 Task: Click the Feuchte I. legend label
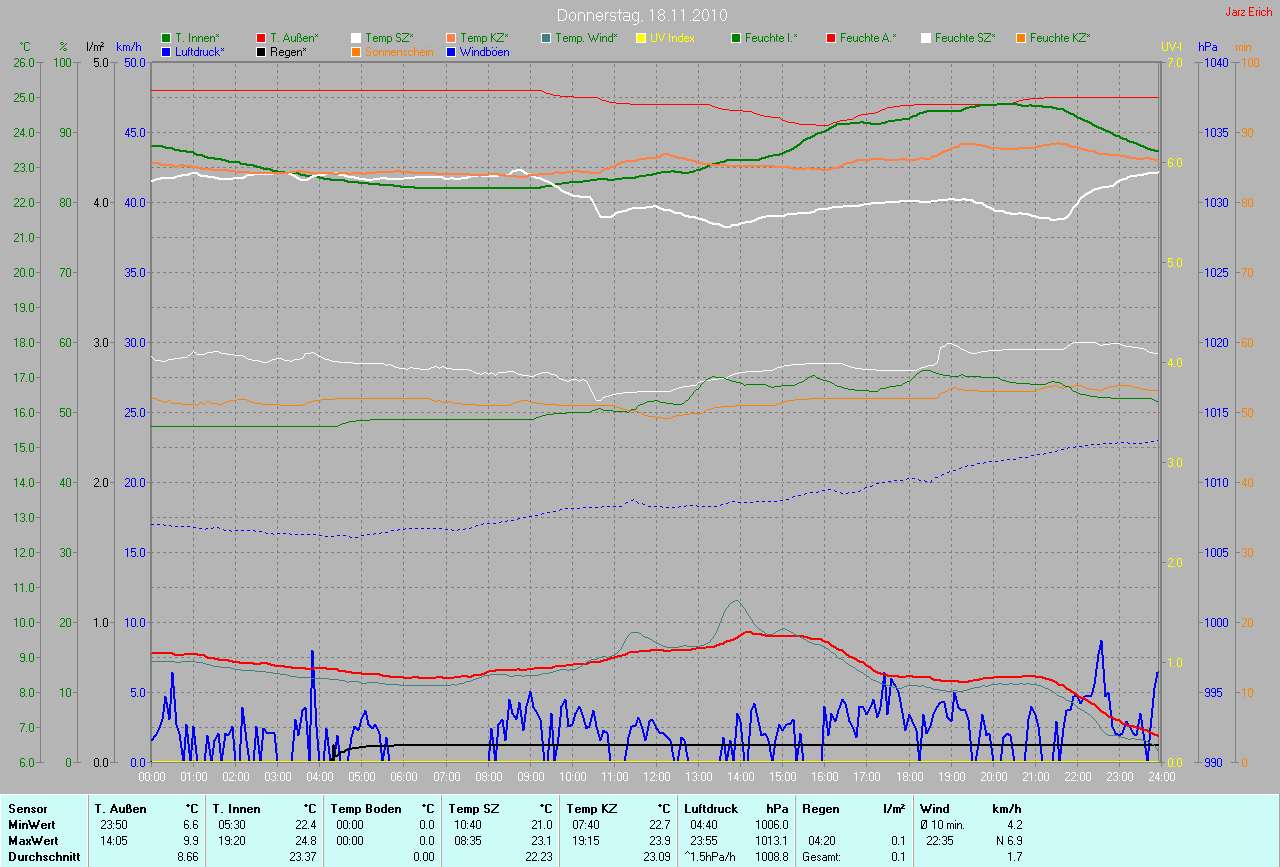click(x=770, y=38)
